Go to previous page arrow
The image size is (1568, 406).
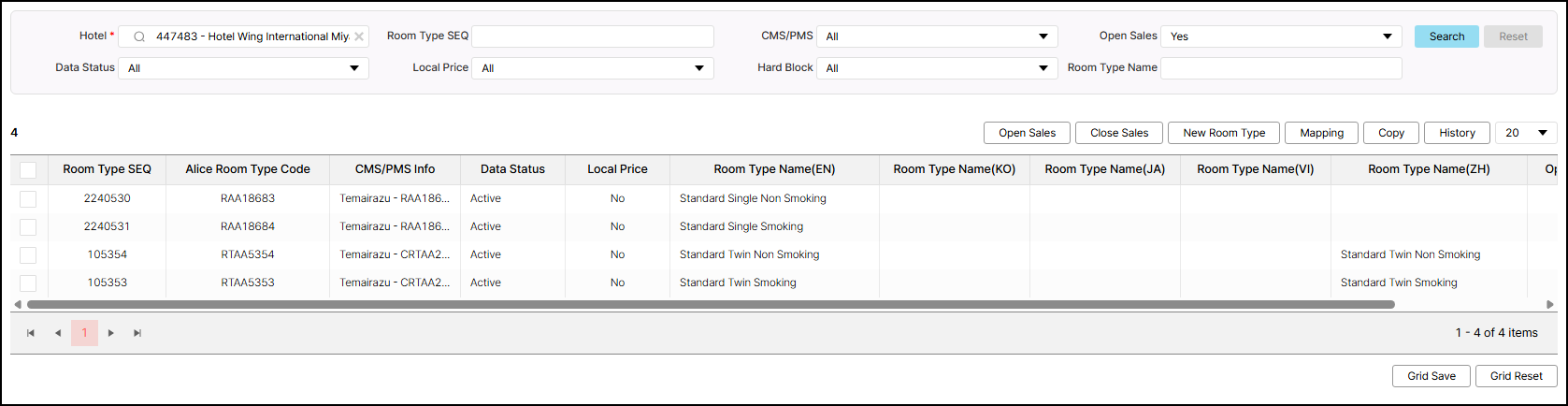point(58,333)
